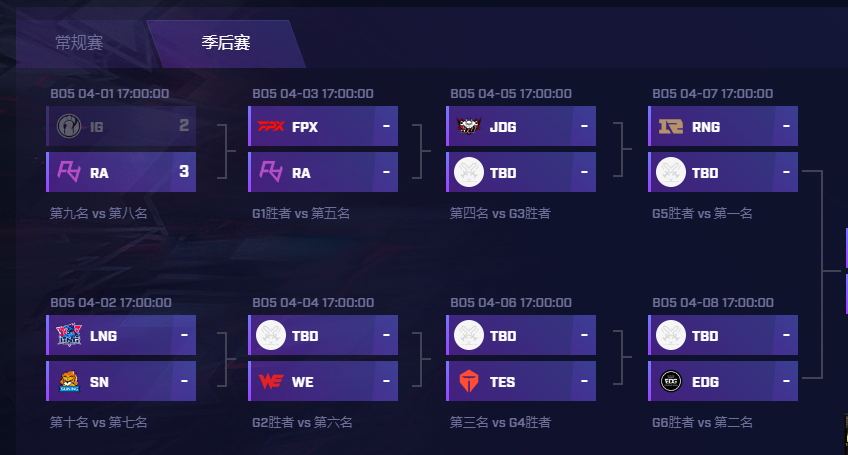The width and height of the screenshot is (848, 455).
Task: Click the WE team logo
Action: (271, 381)
